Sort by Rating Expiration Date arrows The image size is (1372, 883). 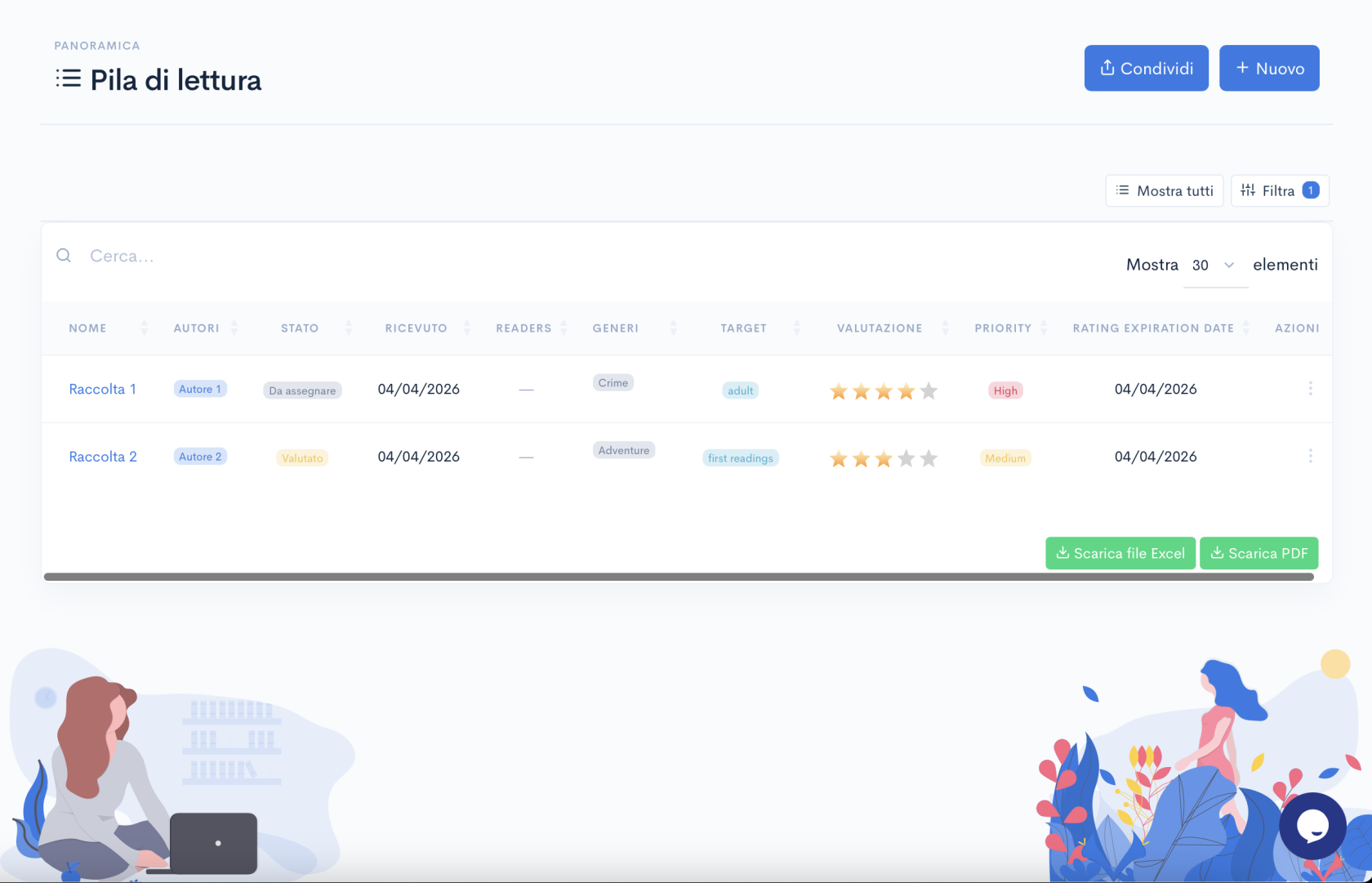point(1246,328)
